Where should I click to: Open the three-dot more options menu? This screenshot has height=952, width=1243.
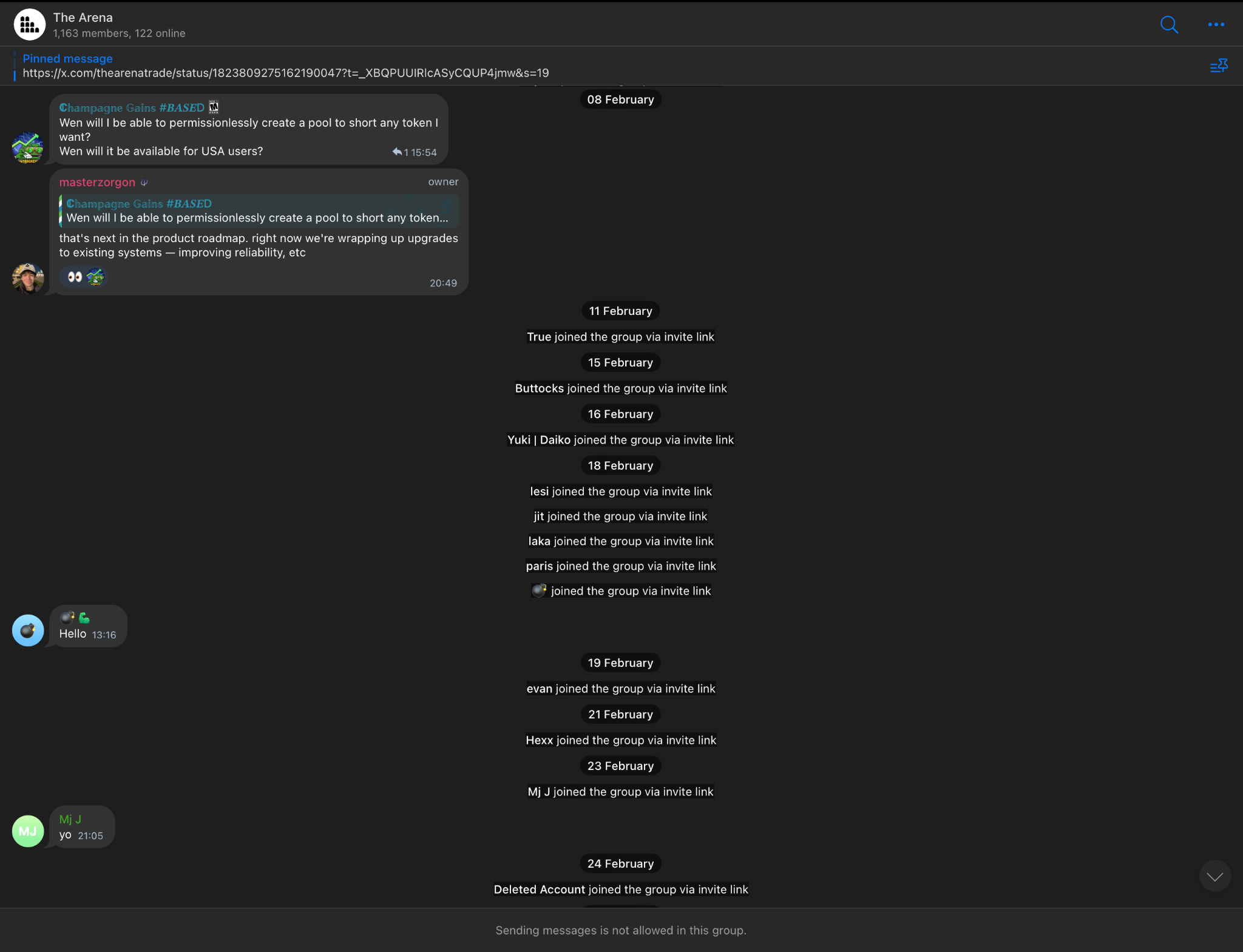[1216, 25]
